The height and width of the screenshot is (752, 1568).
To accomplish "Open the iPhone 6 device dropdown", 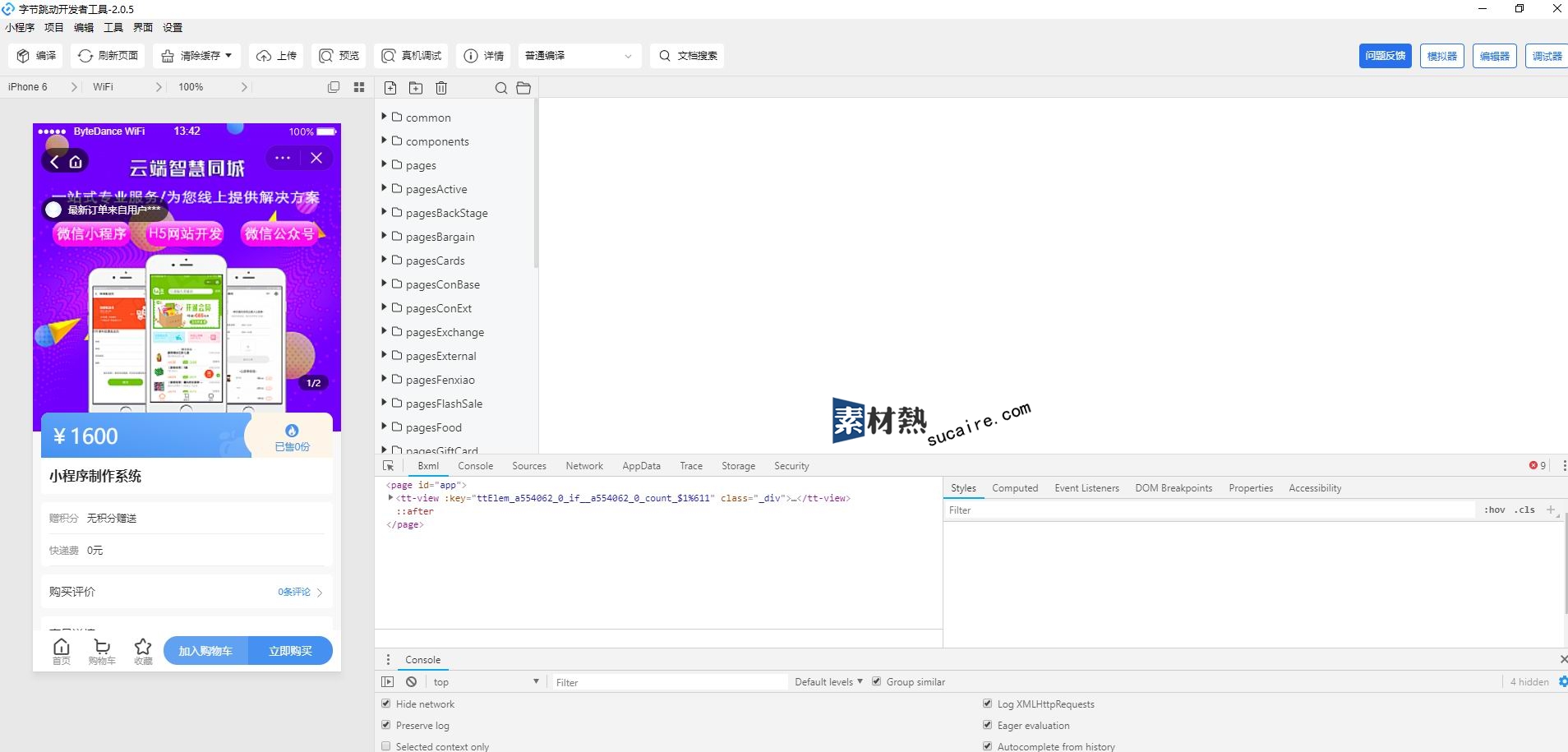I will 43,87.
